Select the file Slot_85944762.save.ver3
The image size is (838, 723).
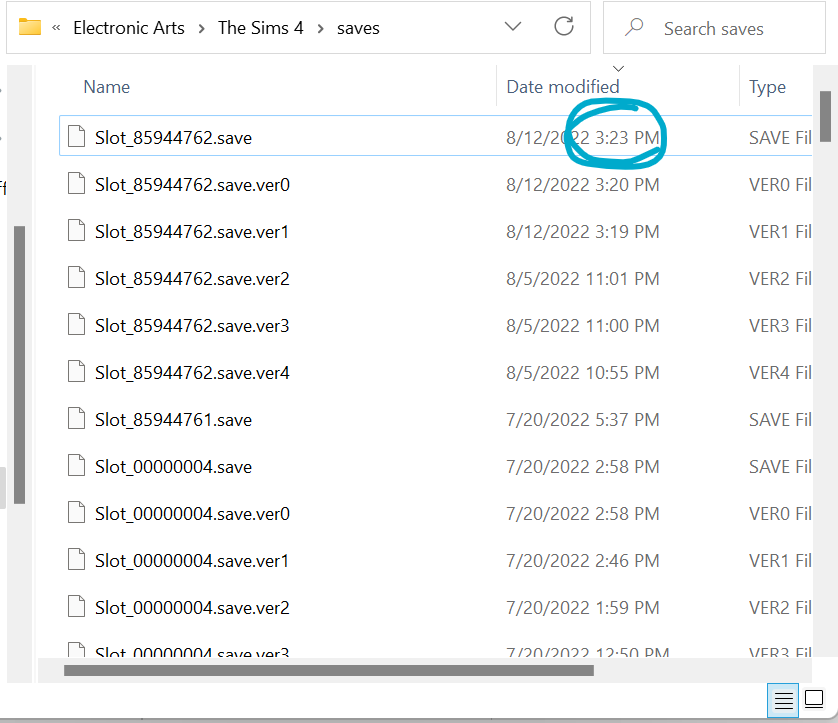192,326
